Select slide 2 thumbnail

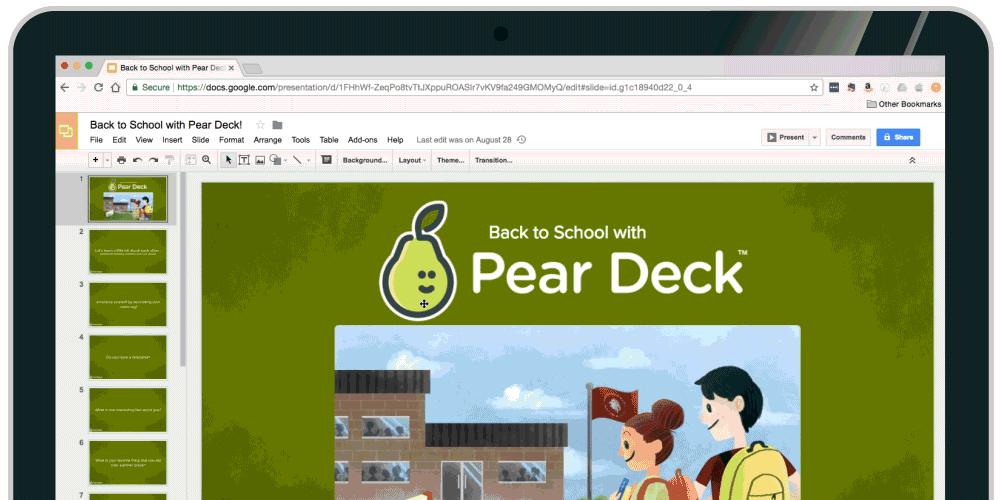tap(128, 252)
